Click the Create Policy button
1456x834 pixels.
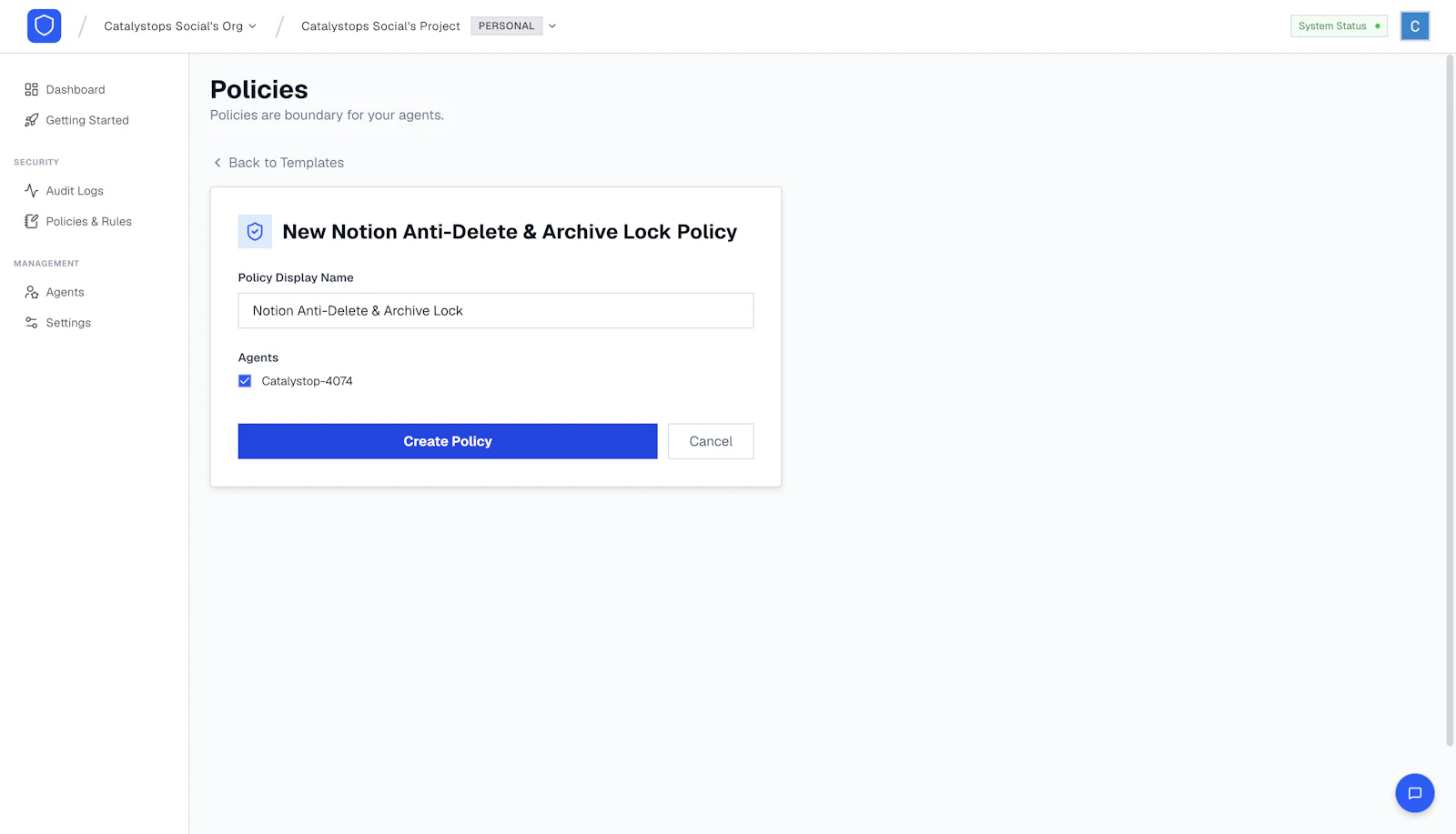click(x=448, y=441)
